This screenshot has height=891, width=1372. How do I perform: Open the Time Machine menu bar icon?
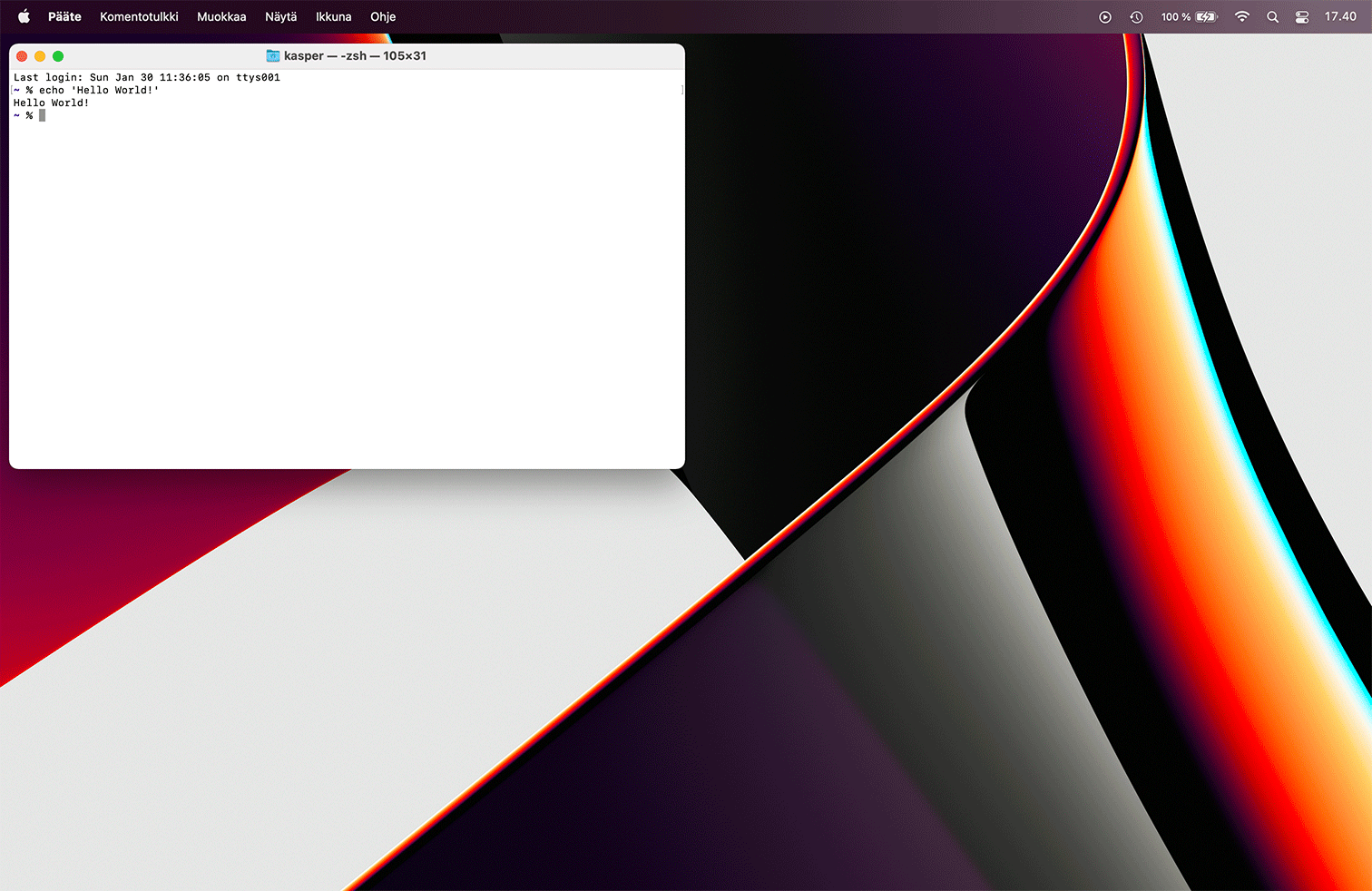(1136, 16)
